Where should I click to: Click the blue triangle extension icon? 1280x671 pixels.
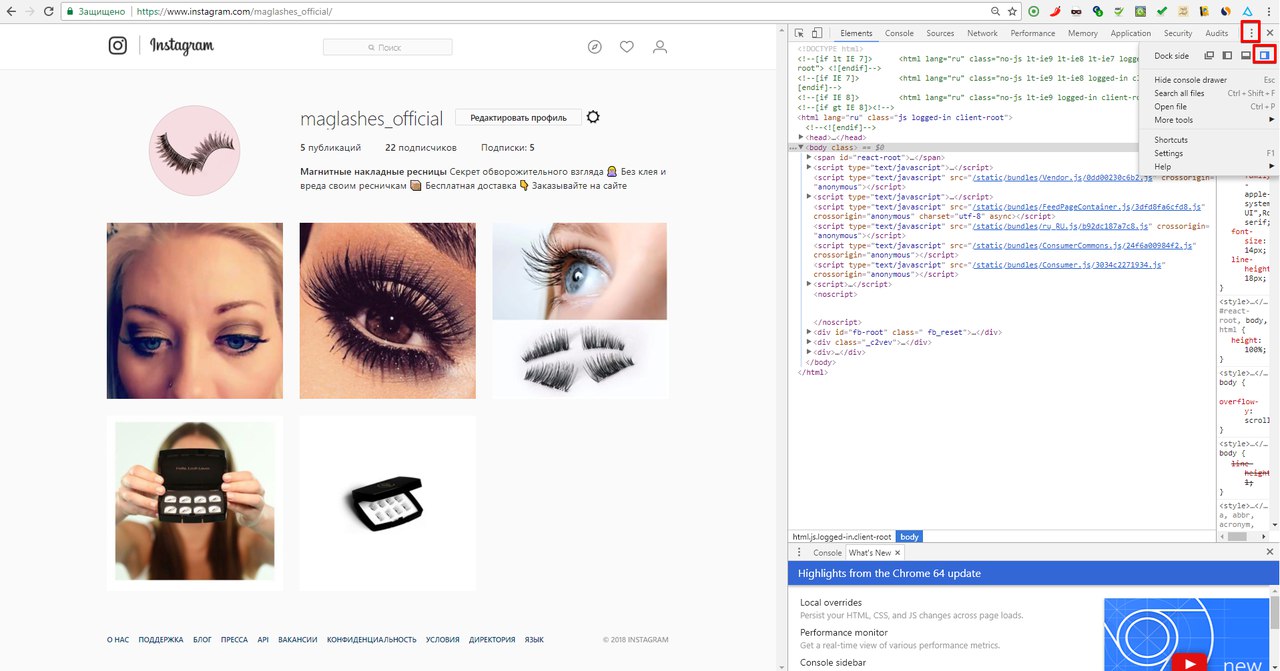[x=1248, y=11]
